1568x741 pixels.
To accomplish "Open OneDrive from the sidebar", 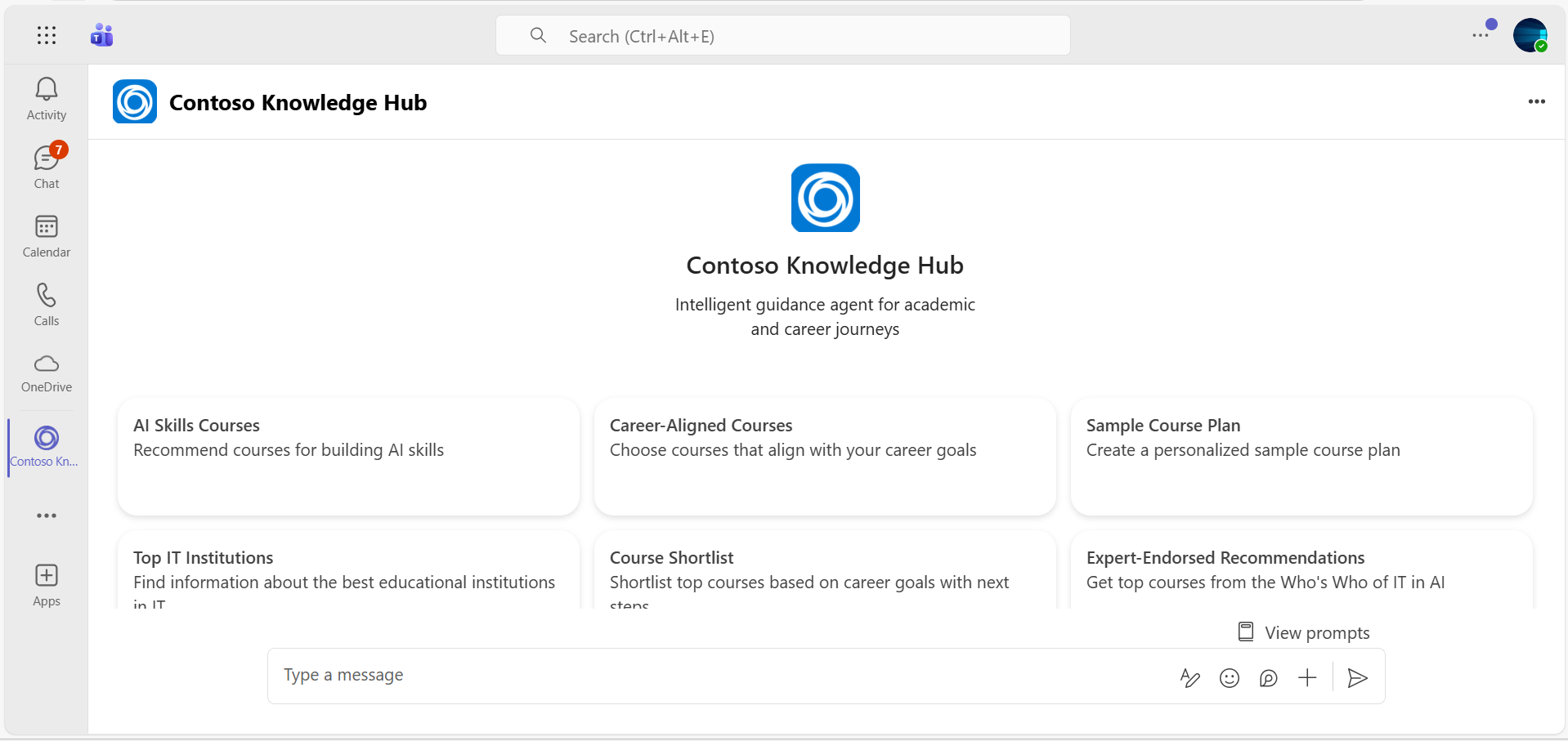I will pyautogui.click(x=47, y=373).
